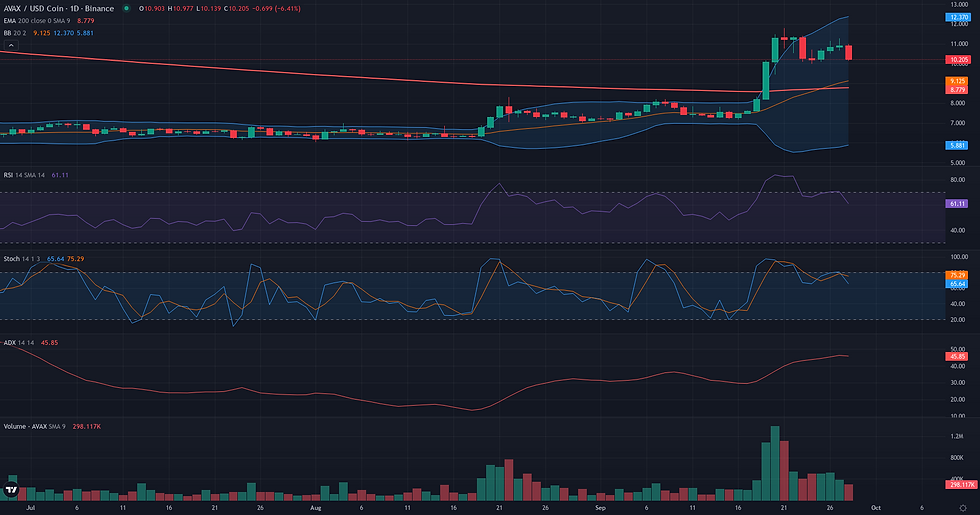Click the Sep date on time axis
980x515 pixels.
600,508
